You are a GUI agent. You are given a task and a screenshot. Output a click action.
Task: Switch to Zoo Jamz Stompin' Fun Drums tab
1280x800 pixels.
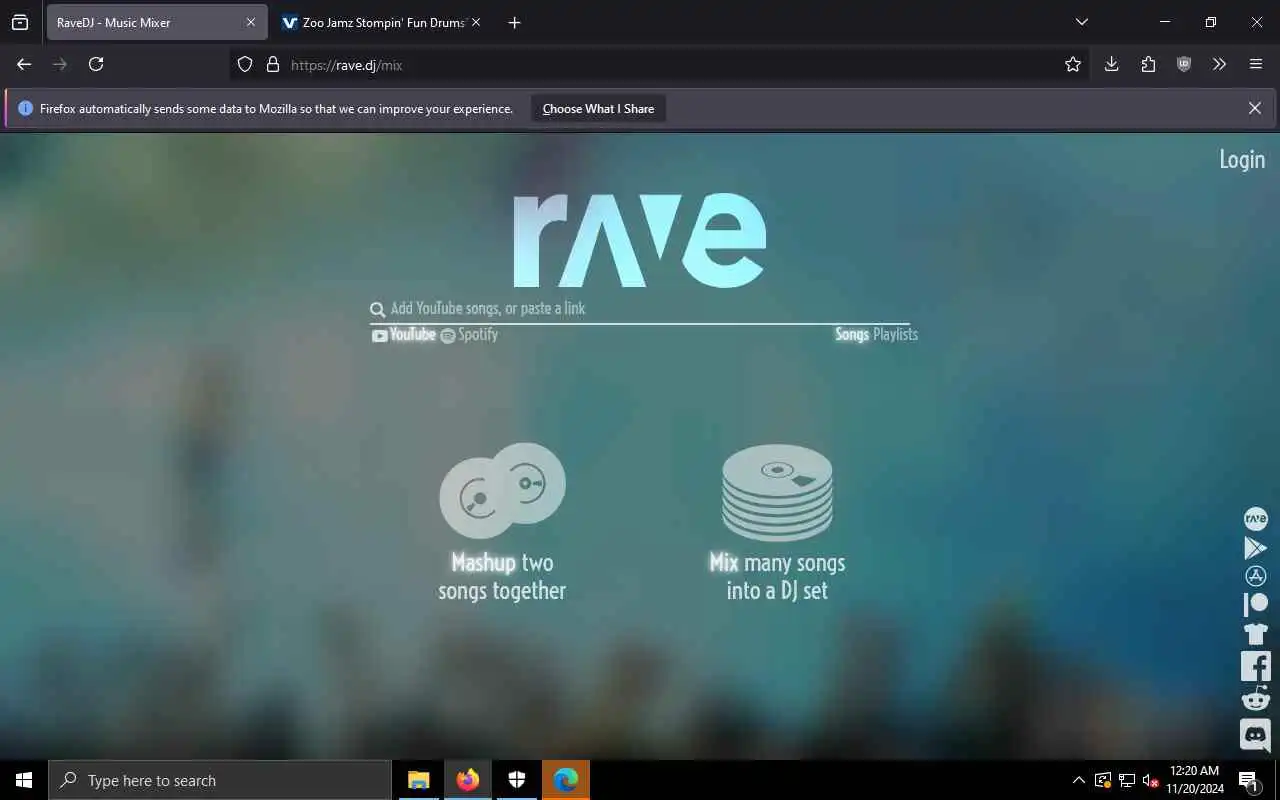pos(381,22)
